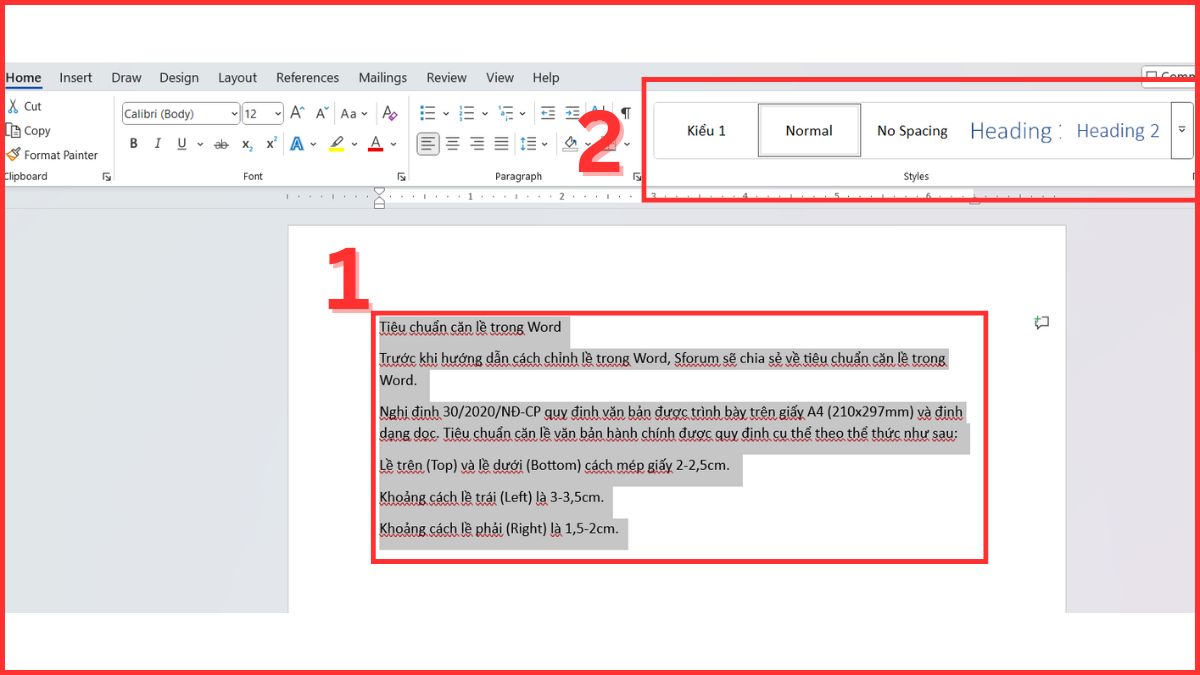Viewport: 1200px width, 675px height.
Task: Insert a bullet list with the Bullets icon
Action: click(428, 114)
